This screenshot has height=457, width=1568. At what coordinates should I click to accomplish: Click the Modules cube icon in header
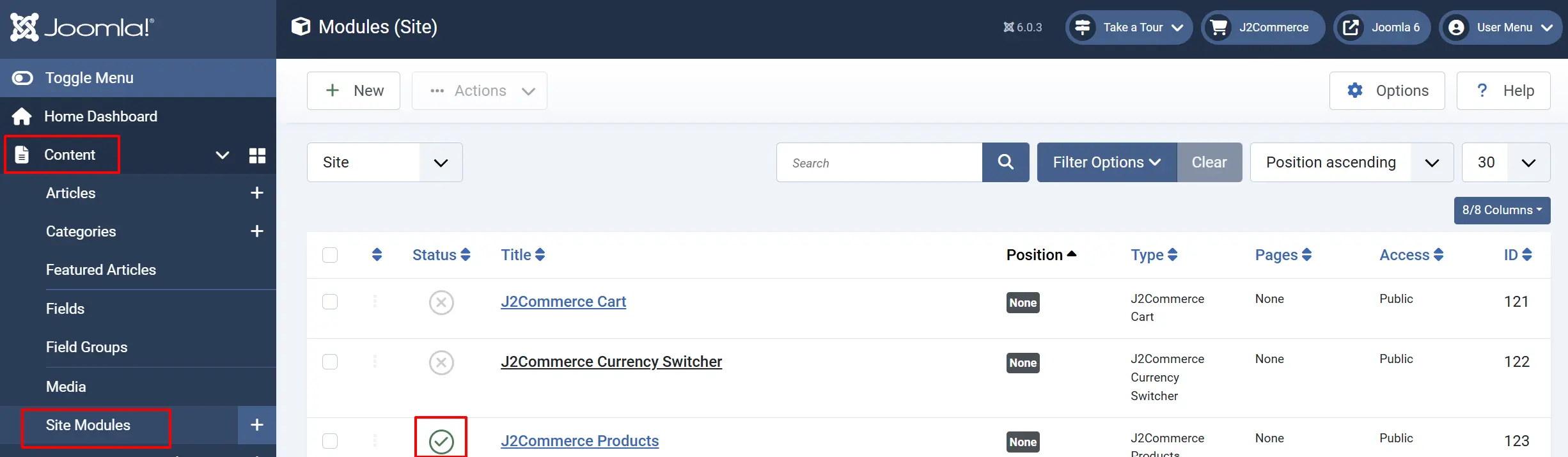point(301,26)
